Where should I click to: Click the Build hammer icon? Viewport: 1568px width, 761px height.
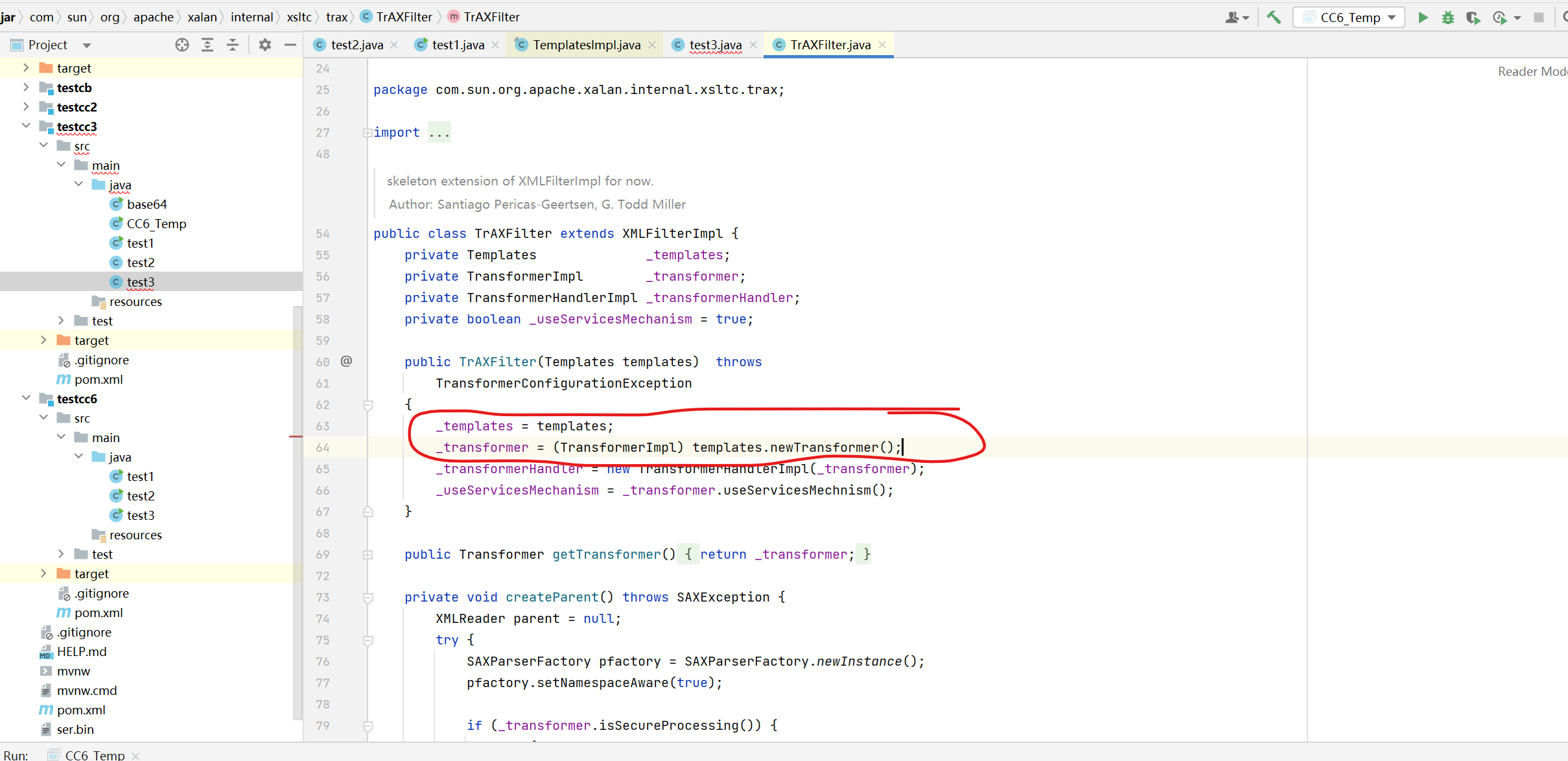point(1274,18)
